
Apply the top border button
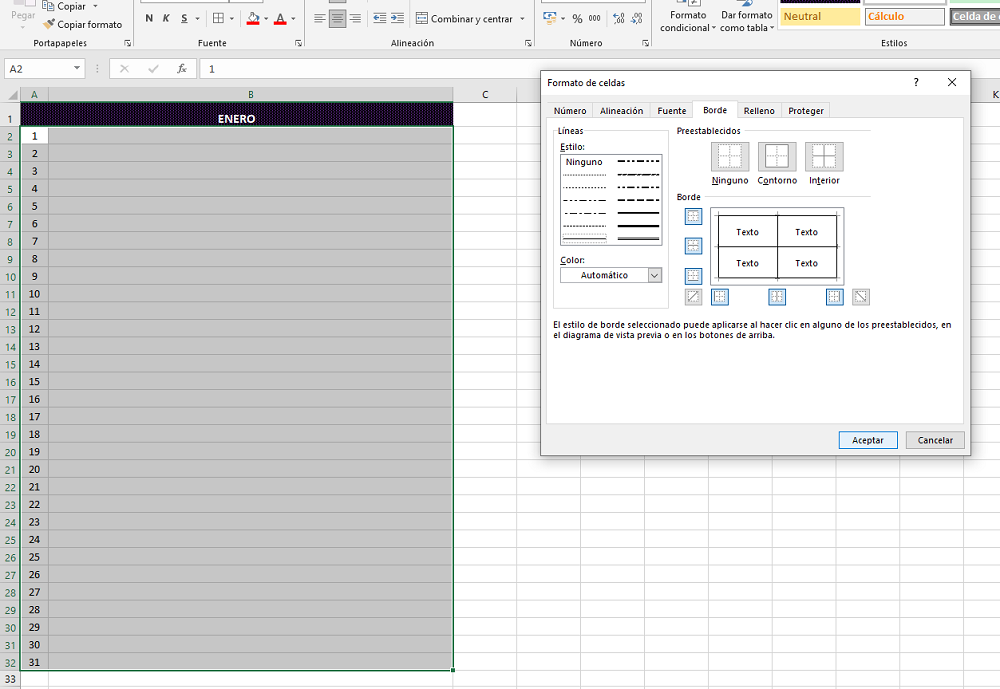coord(693,216)
